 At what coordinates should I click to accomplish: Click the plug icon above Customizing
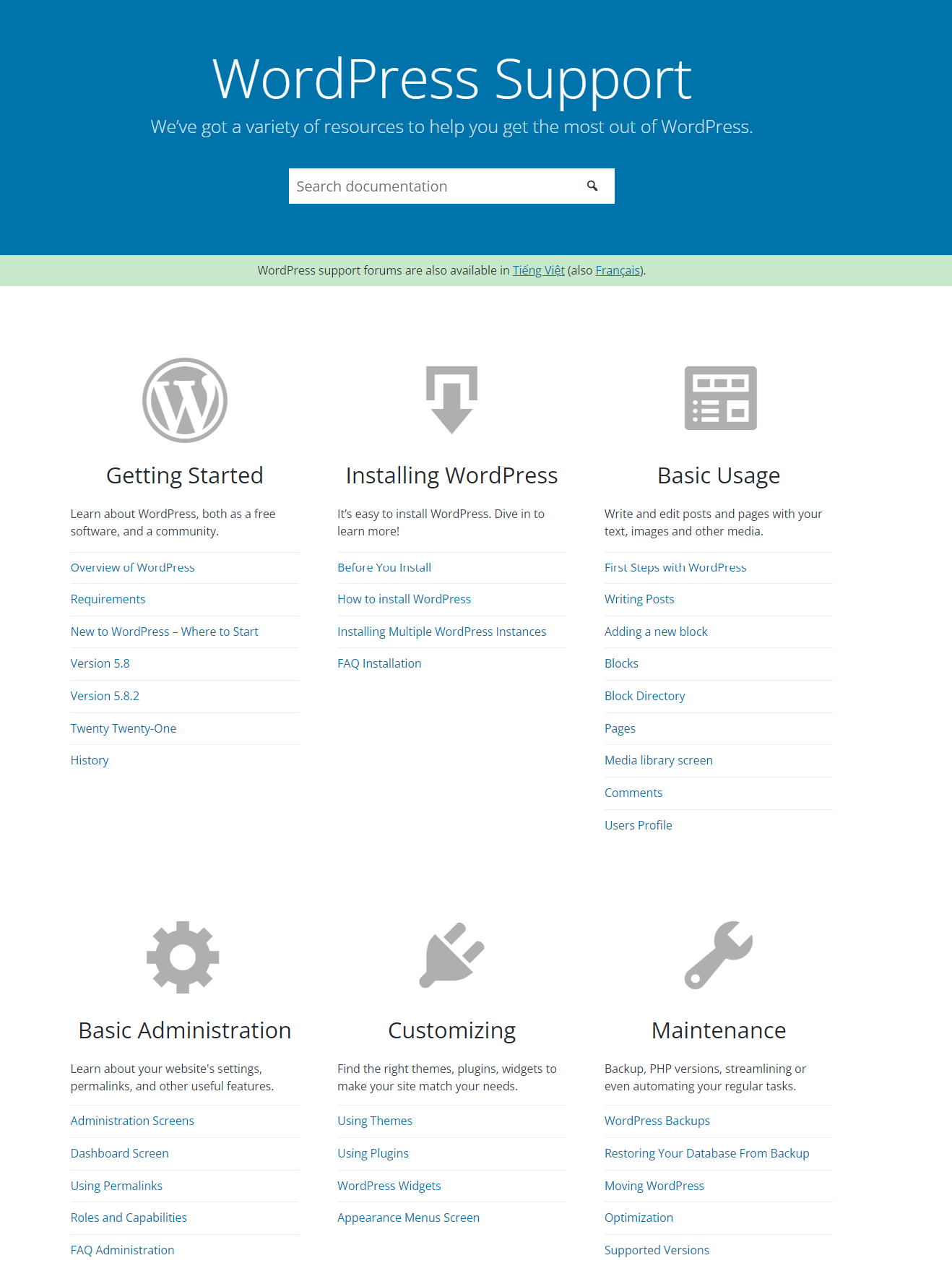(451, 955)
